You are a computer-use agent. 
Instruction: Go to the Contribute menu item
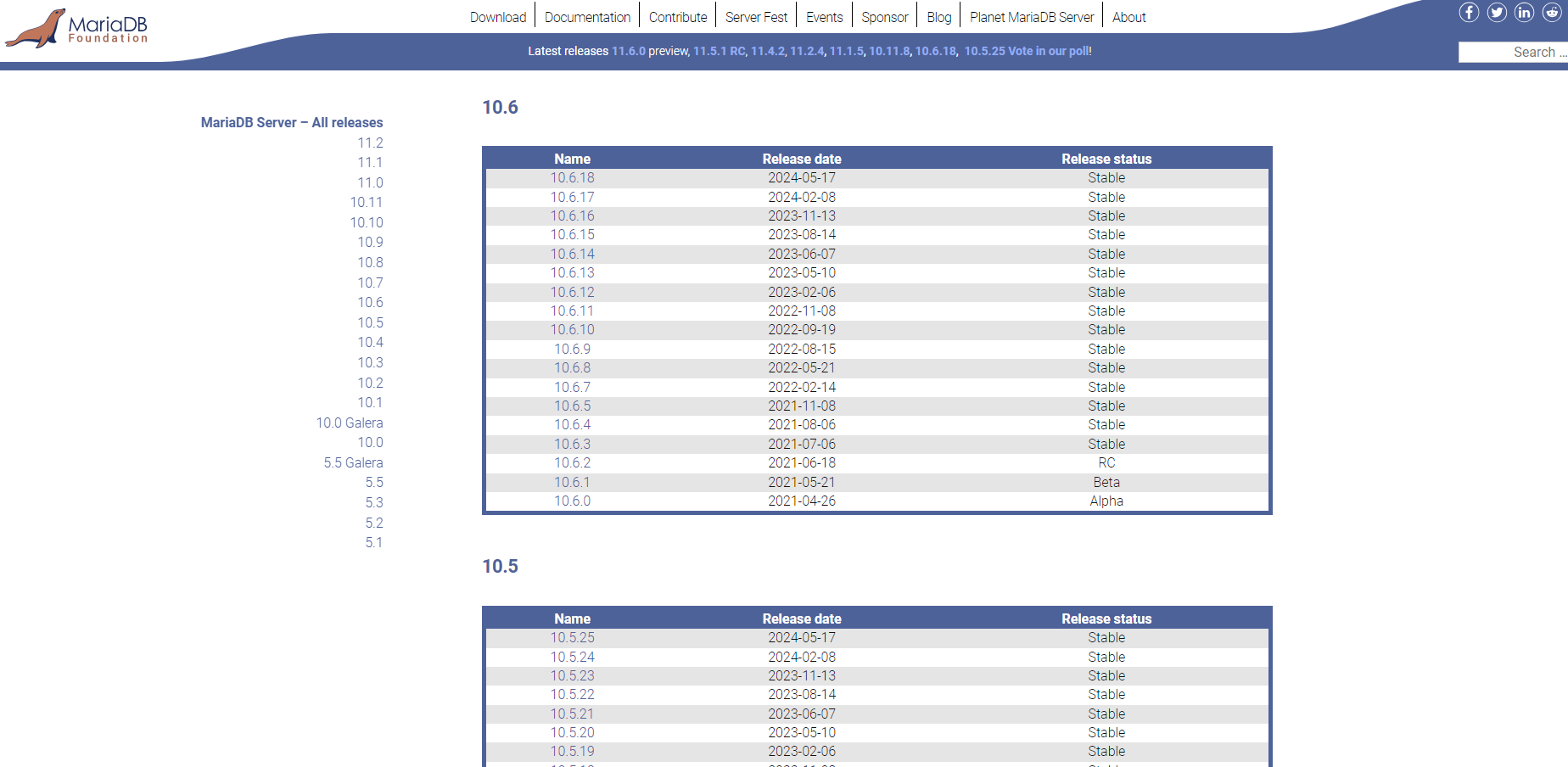pos(678,17)
